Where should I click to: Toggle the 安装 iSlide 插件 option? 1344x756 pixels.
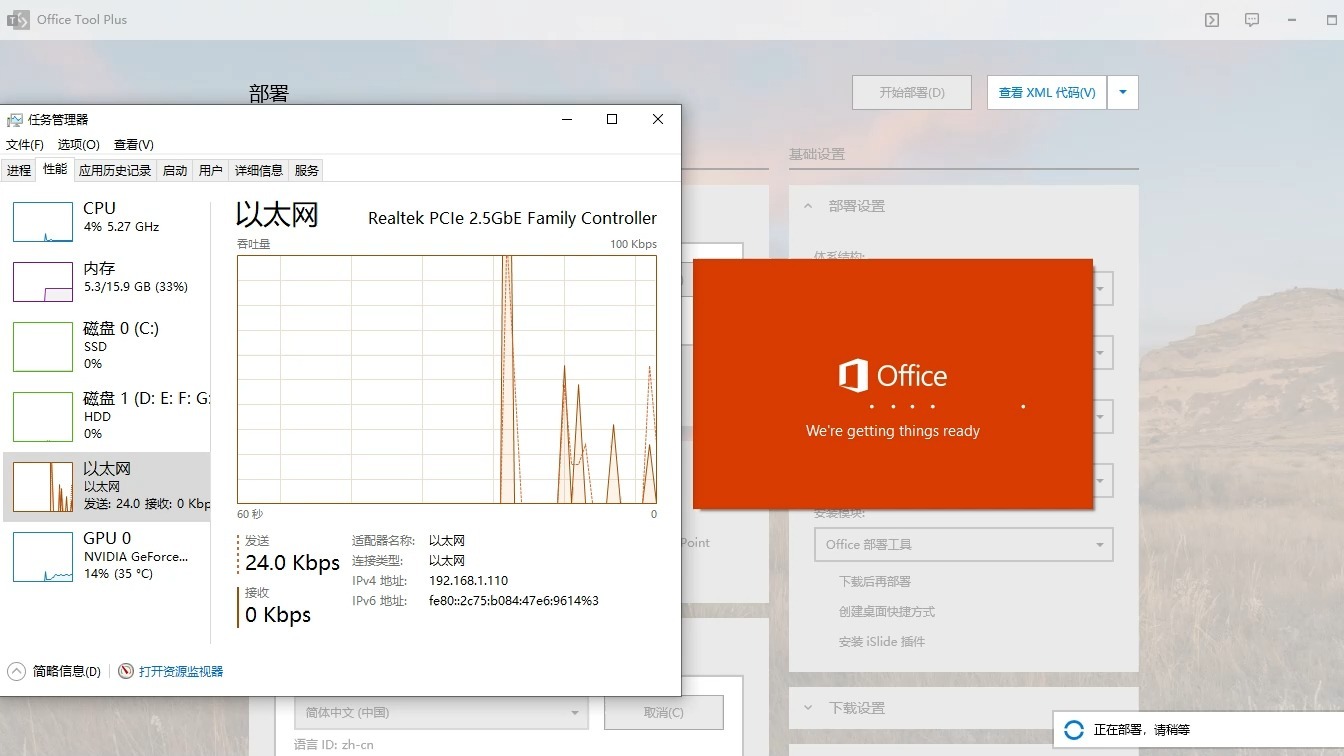coord(882,641)
